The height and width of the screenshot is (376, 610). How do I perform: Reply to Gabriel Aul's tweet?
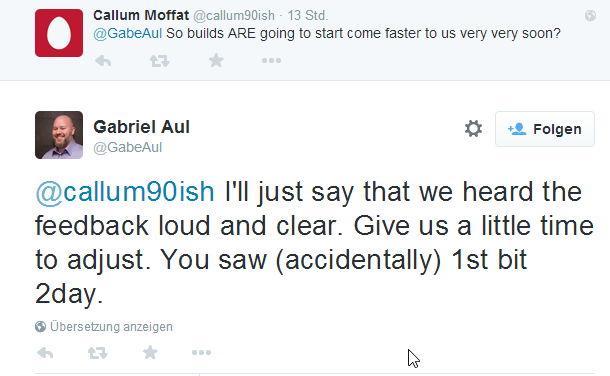coord(45,353)
